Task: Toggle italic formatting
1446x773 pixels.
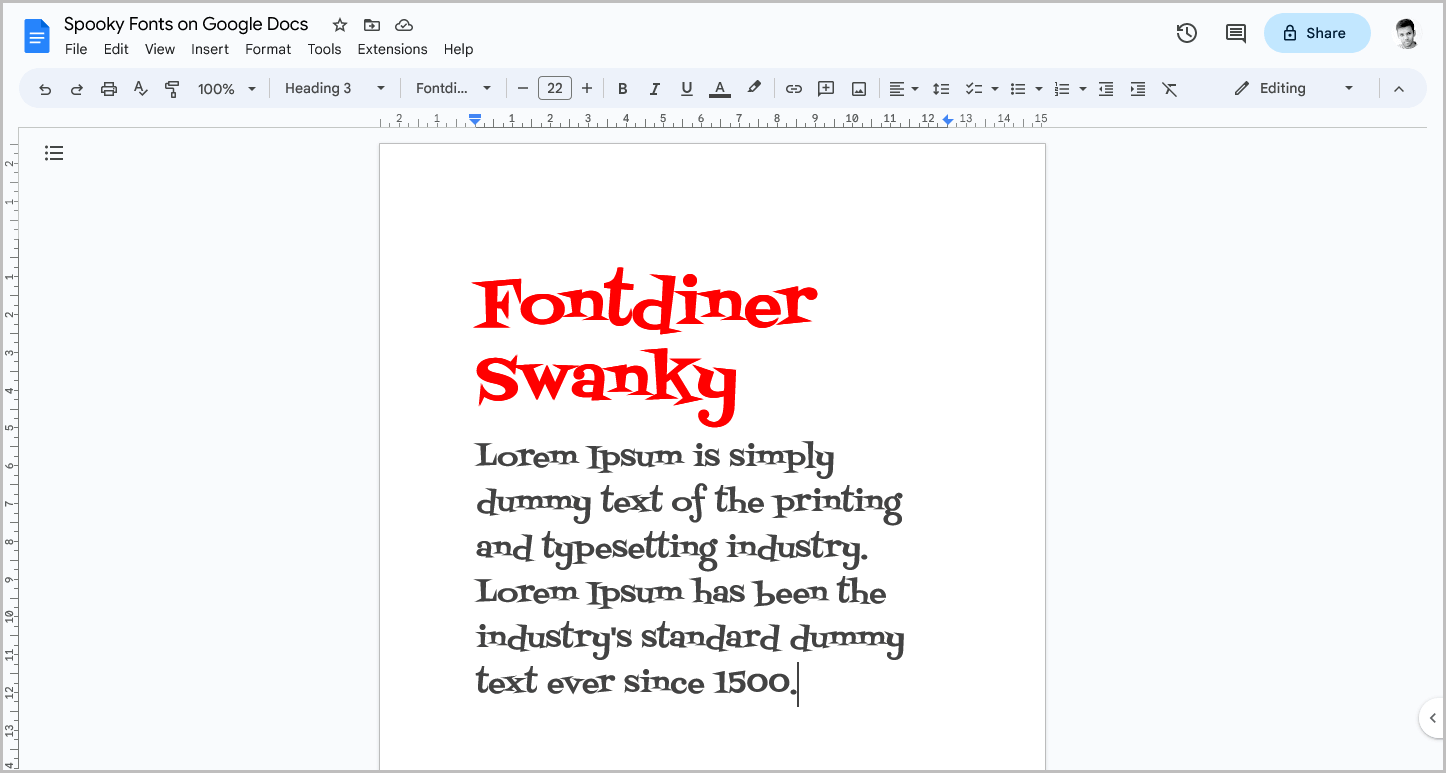Action: pyautogui.click(x=654, y=88)
